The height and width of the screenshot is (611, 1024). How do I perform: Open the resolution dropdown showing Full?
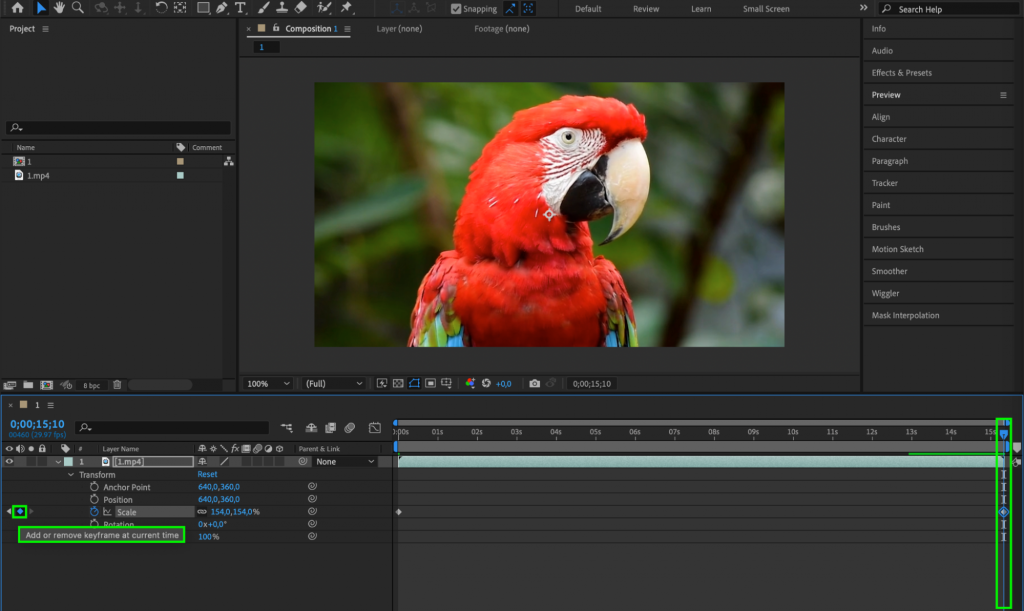tap(333, 383)
